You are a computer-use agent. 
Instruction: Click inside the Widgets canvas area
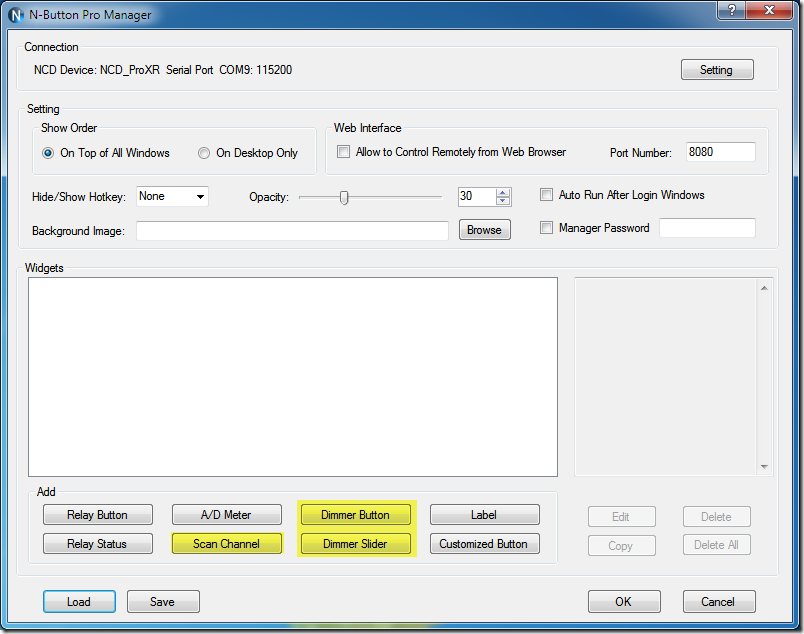pyautogui.click(x=293, y=377)
